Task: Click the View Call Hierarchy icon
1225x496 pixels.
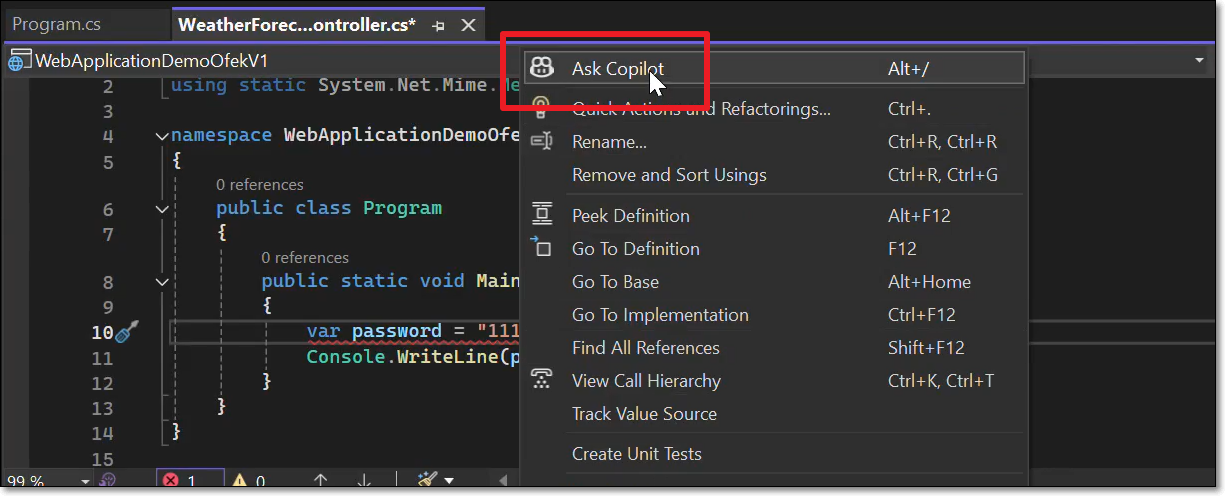Action: click(x=541, y=380)
